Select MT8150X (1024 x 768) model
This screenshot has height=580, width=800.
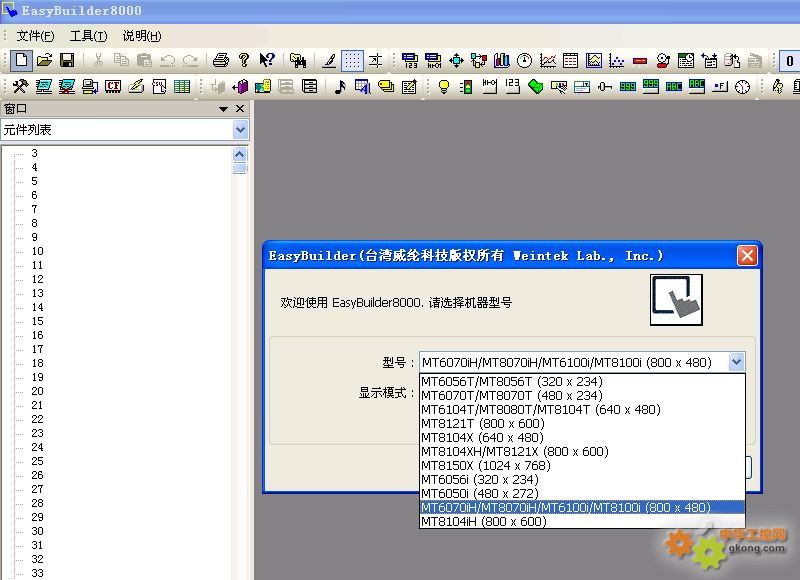tap(582, 466)
